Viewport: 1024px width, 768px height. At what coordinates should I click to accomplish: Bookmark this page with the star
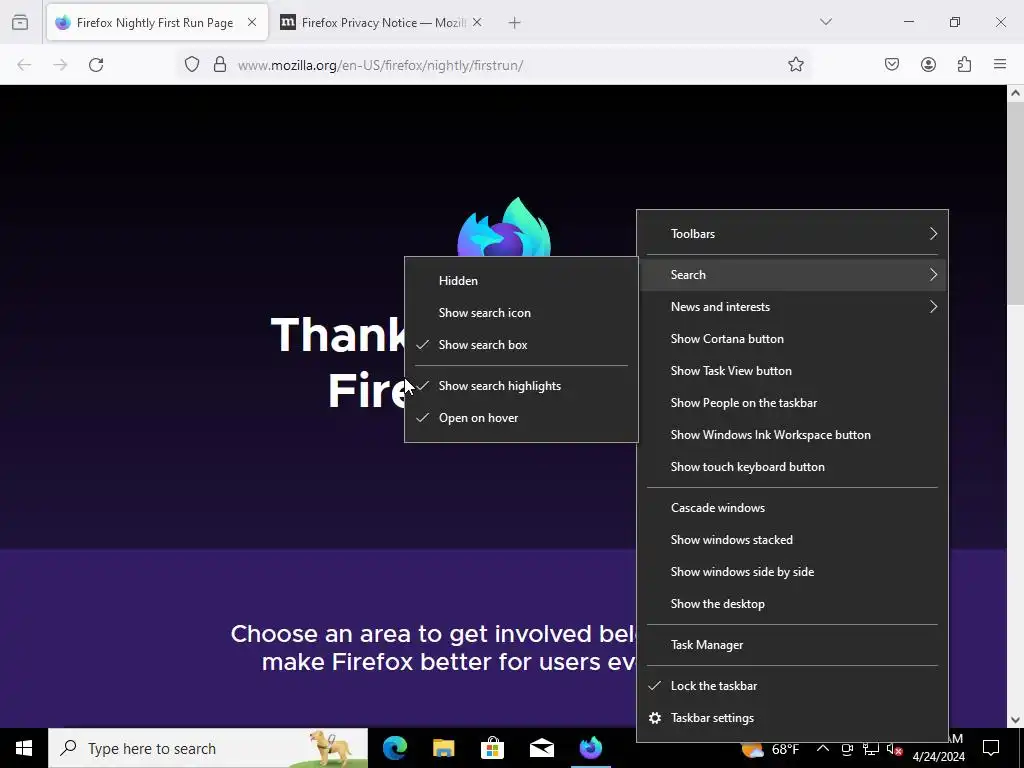[795, 65]
